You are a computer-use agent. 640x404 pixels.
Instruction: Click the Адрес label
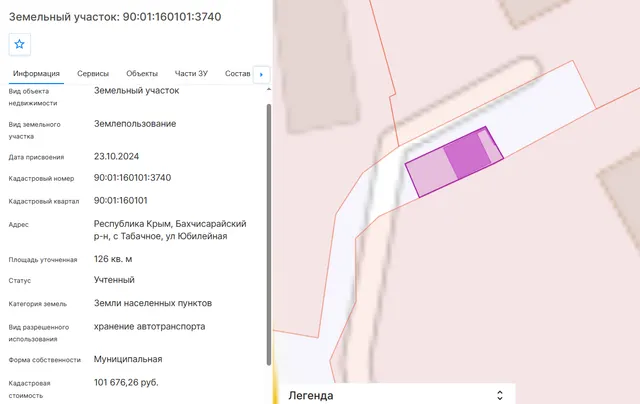[x=19, y=224]
